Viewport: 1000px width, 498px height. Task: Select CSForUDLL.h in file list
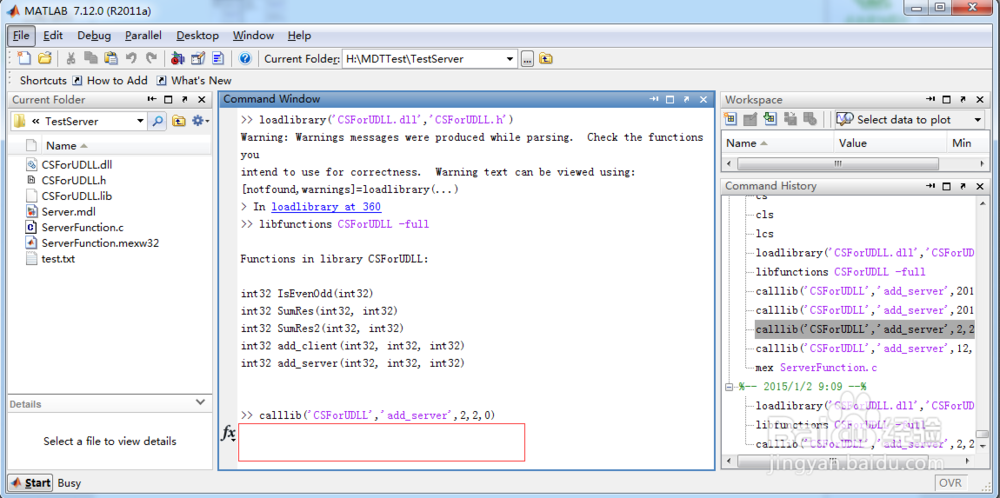[x=74, y=180]
